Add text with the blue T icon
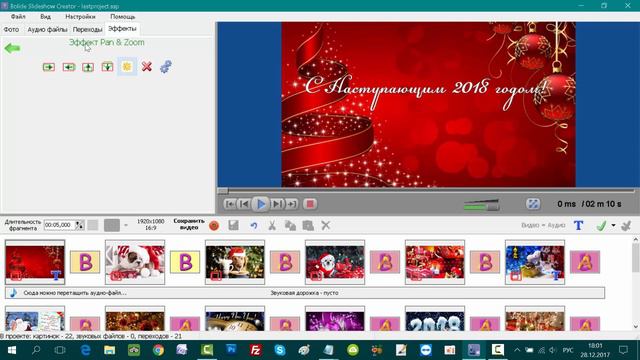 point(578,225)
